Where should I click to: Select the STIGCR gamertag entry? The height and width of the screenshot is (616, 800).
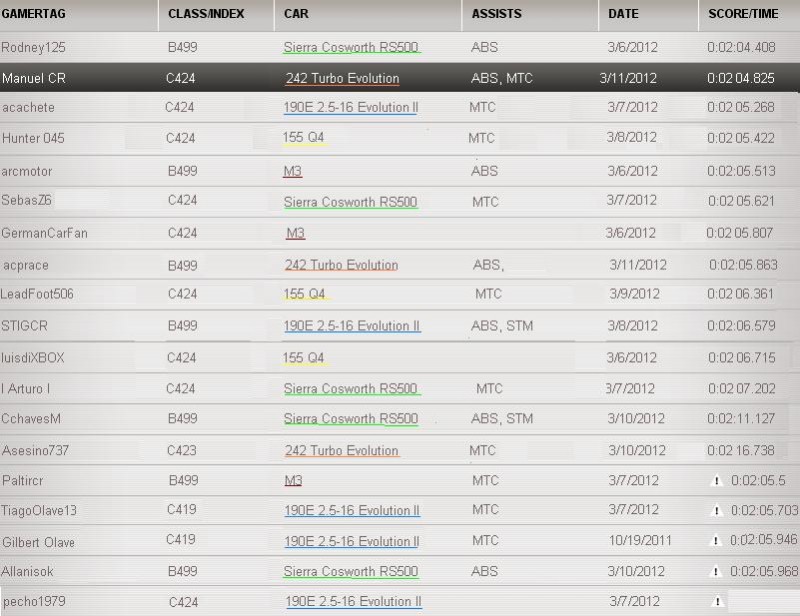tap(23, 326)
